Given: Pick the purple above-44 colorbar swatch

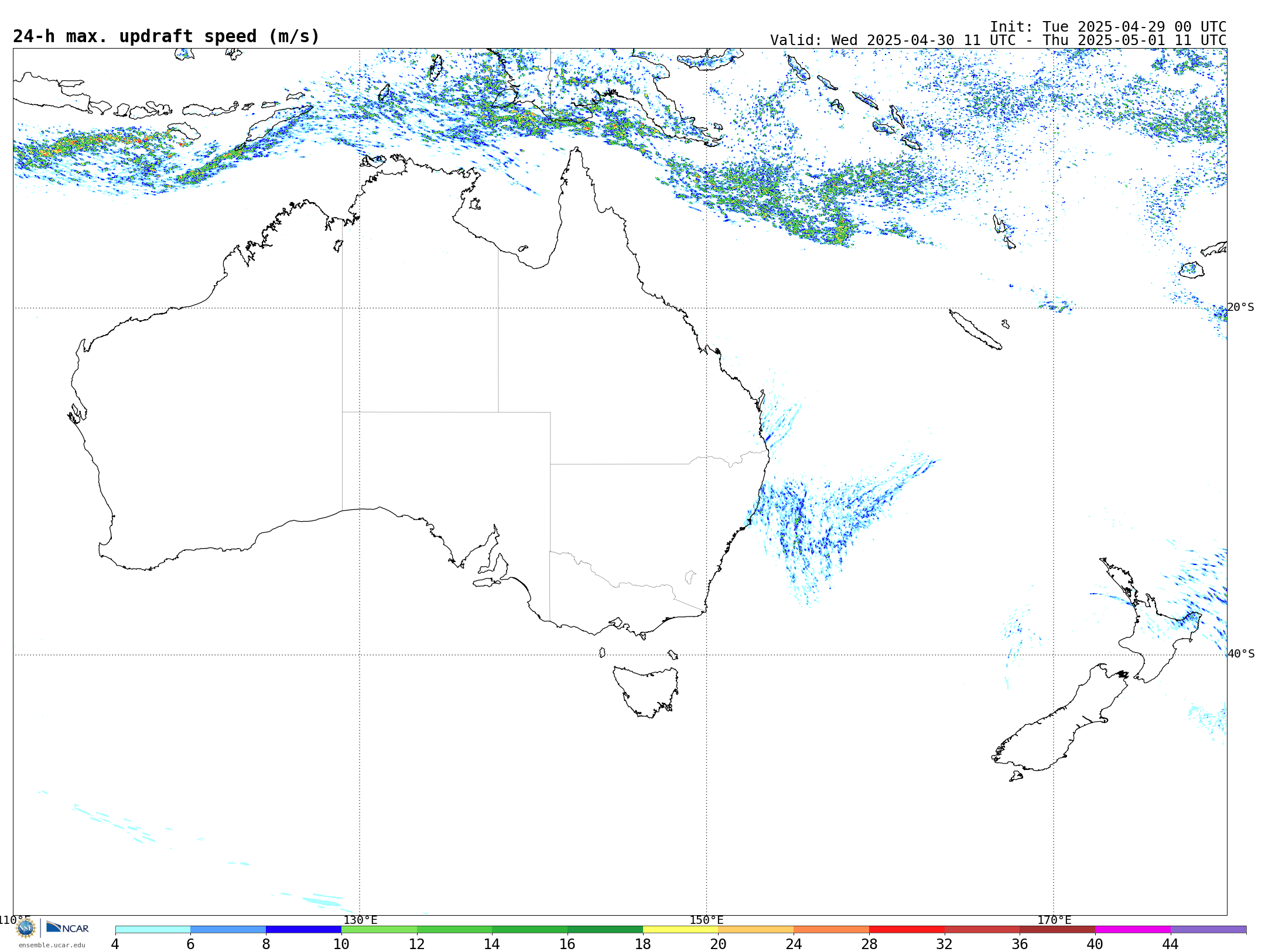Looking at the screenshot, I should (x=1208, y=930).
